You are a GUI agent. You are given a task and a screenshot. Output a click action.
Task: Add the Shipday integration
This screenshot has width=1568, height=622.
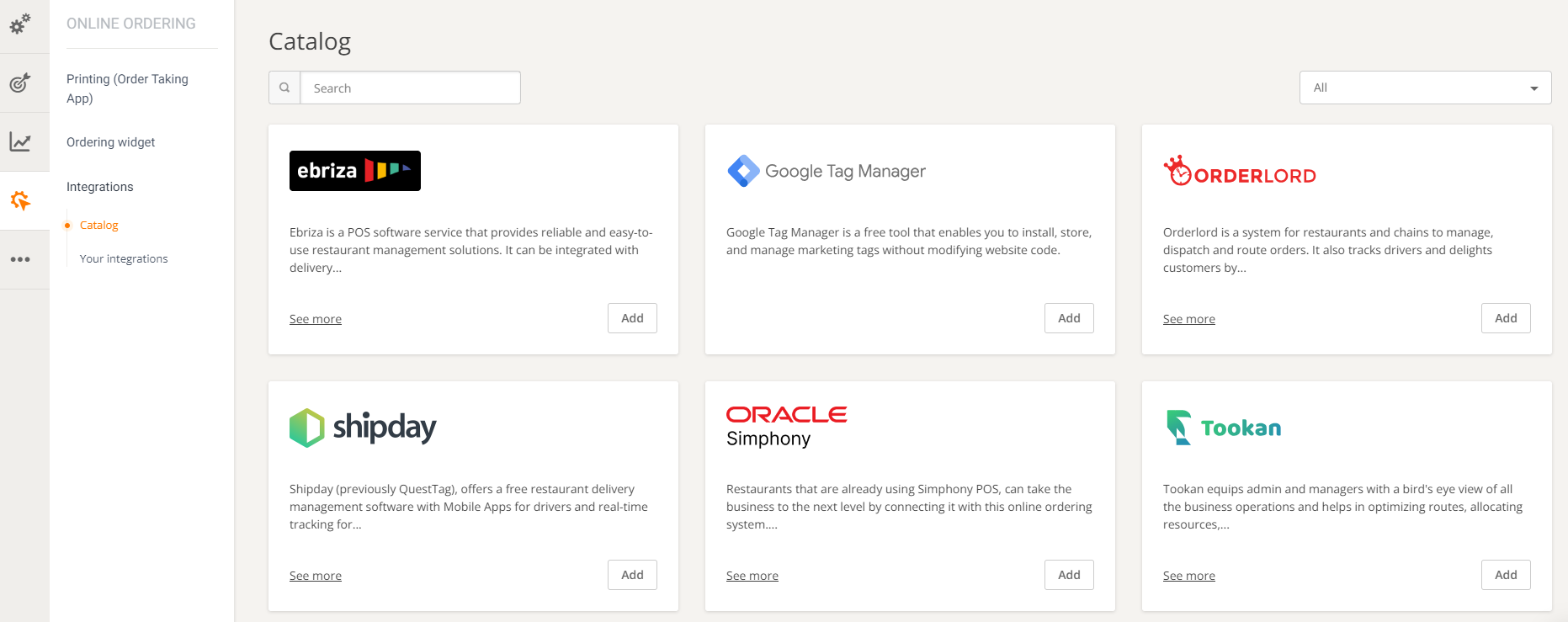(x=632, y=575)
